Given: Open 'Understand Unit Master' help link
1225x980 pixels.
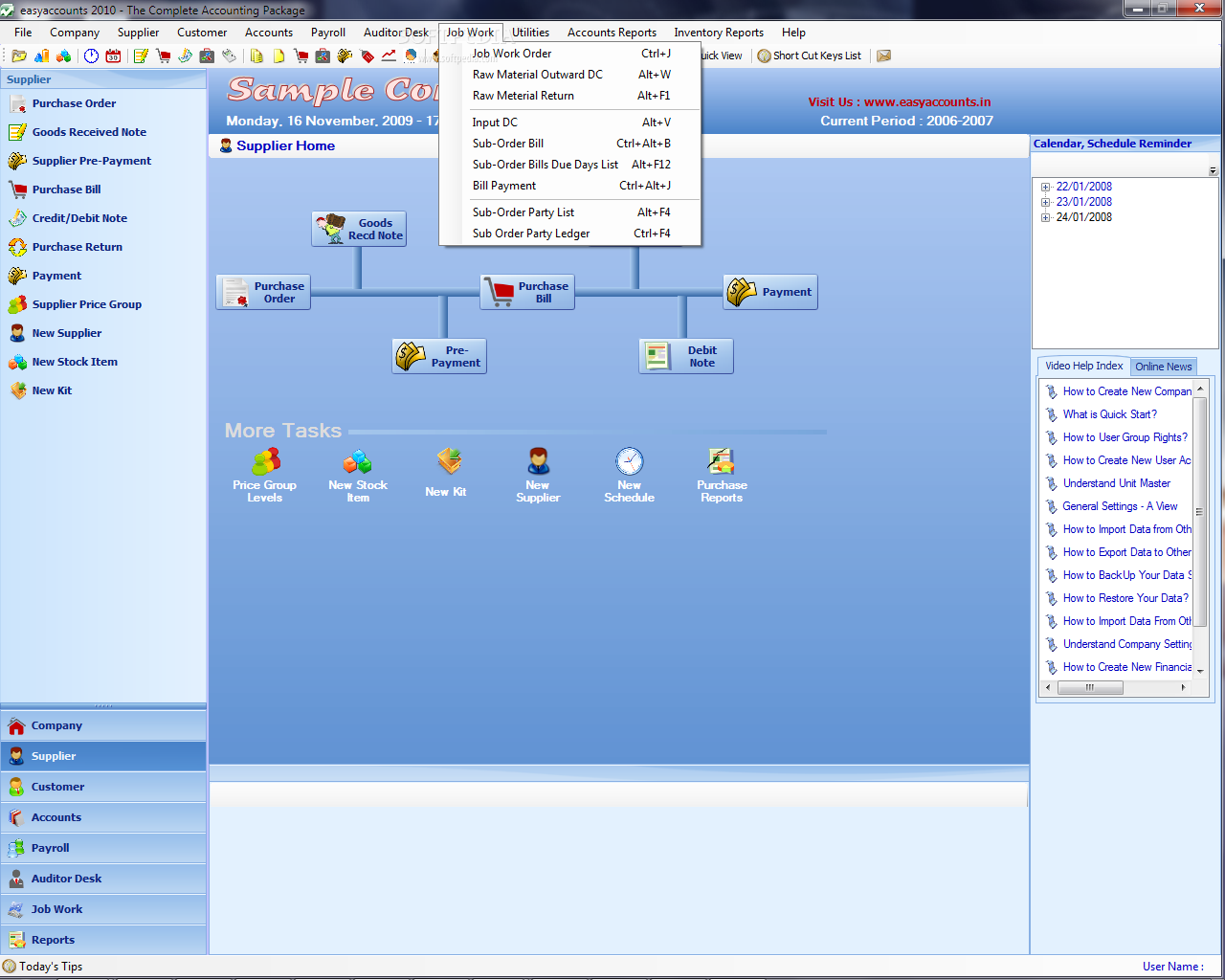Looking at the screenshot, I should click(1116, 483).
